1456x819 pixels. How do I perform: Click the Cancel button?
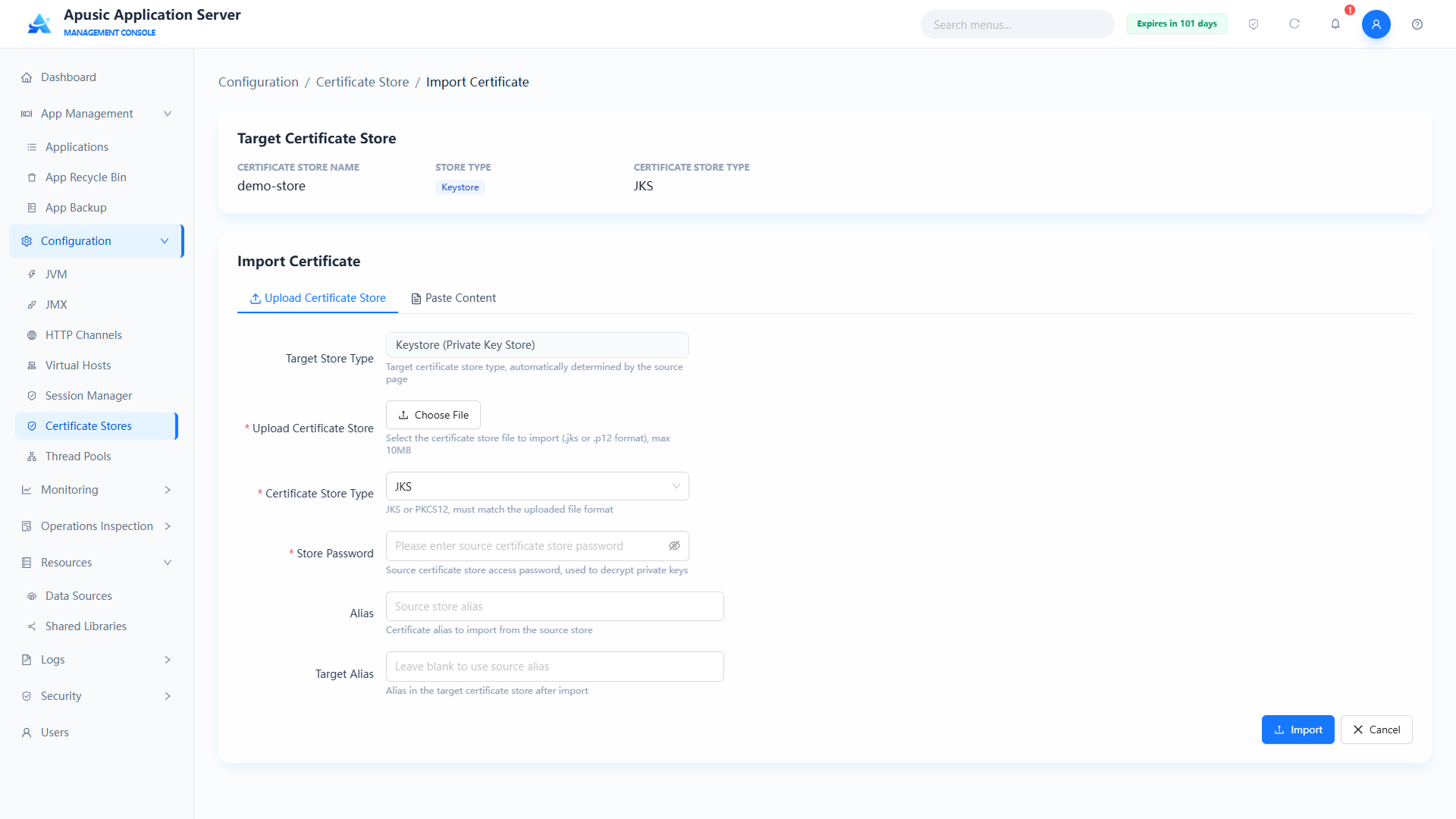[1376, 730]
